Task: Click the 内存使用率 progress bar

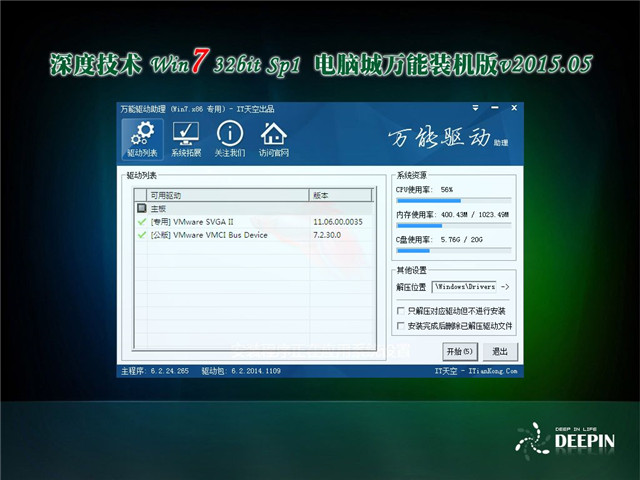Action: 453,226
